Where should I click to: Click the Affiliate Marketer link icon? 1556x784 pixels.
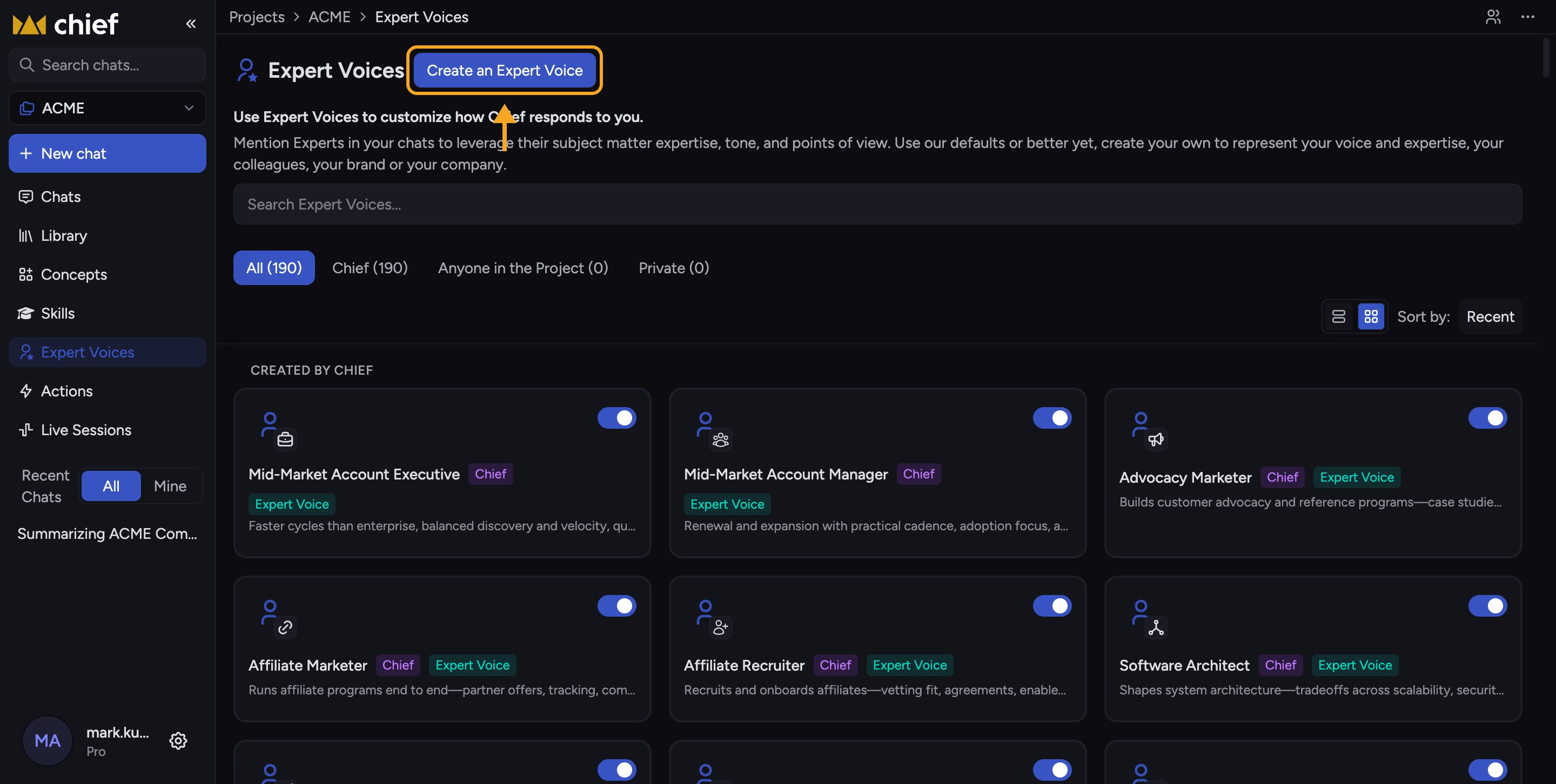(x=285, y=627)
